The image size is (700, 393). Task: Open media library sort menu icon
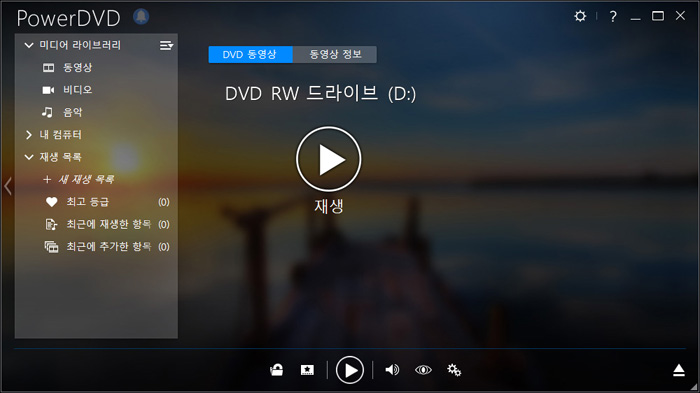pyautogui.click(x=167, y=45)
